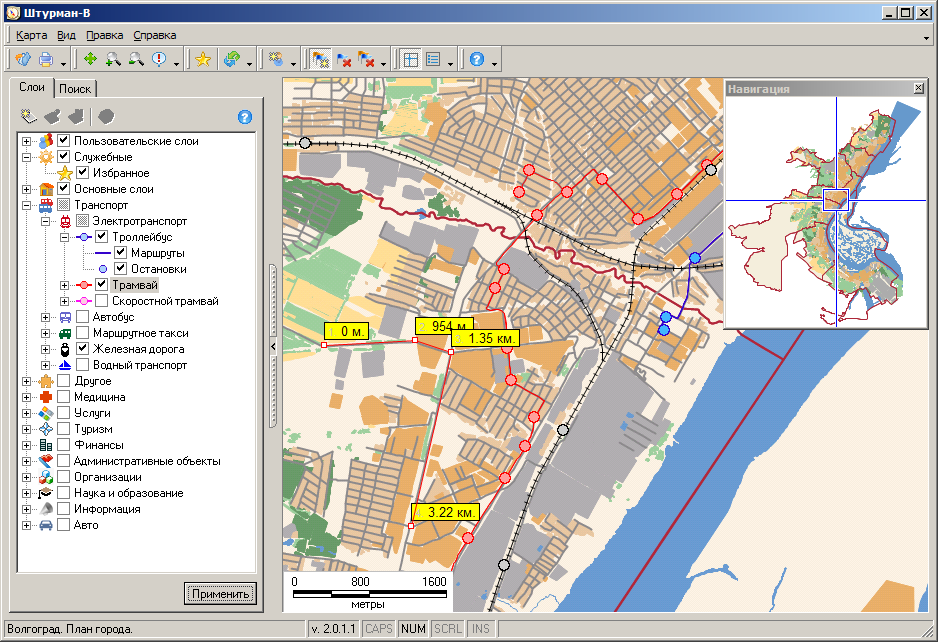
Task: Uncheck the Маршруты checkbox
Action: point(120,252)
